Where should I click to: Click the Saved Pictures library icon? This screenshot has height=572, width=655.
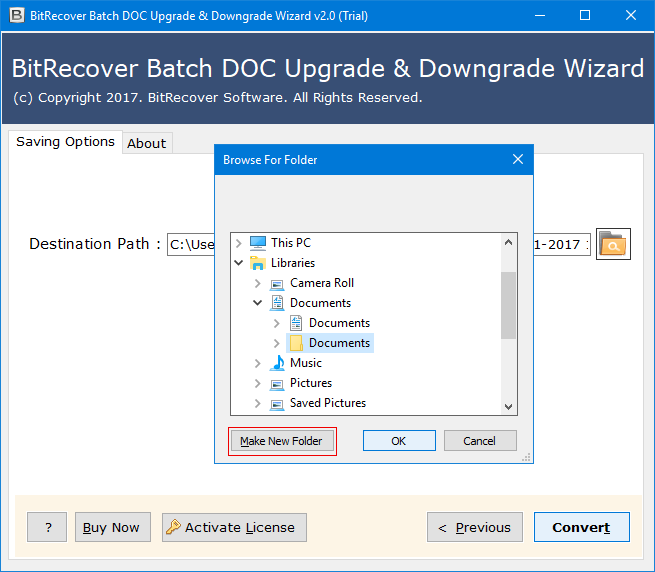(277, 404)
